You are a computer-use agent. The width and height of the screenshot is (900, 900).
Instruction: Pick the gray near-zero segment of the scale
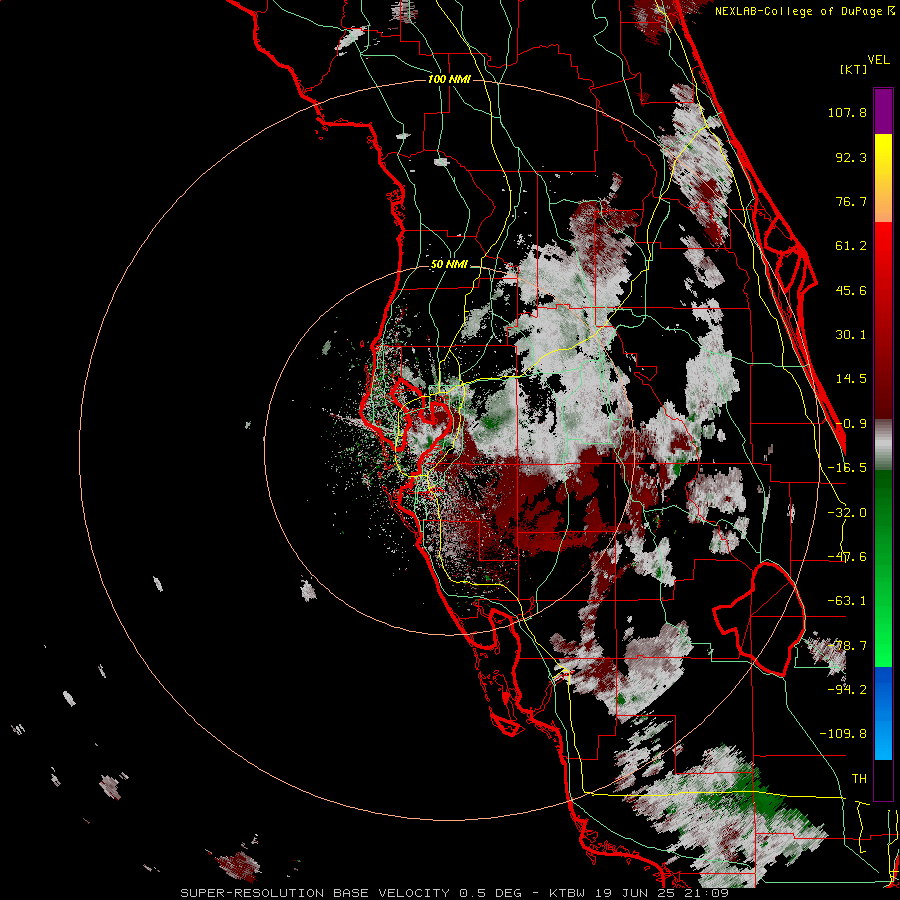(x=883, y=444)
